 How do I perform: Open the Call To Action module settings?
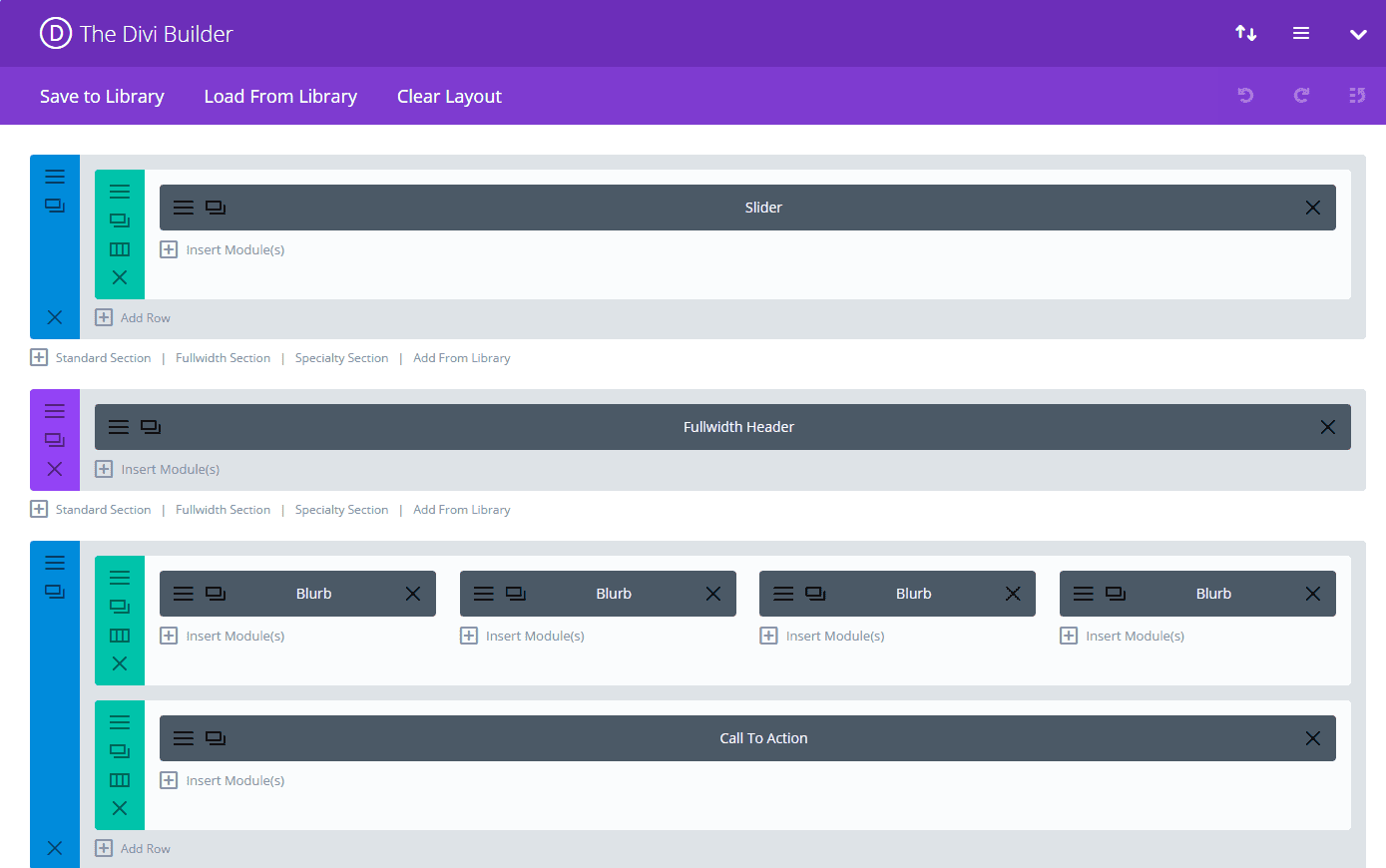point(183,737)
